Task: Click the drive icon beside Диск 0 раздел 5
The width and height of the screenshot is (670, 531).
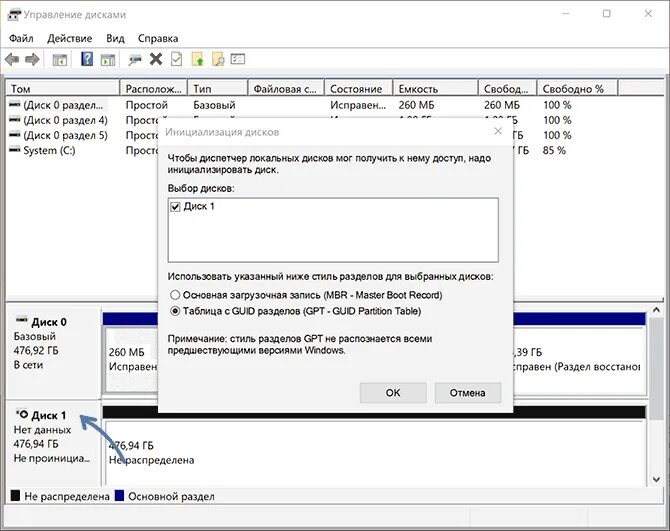Action: [x=15, y=135]
